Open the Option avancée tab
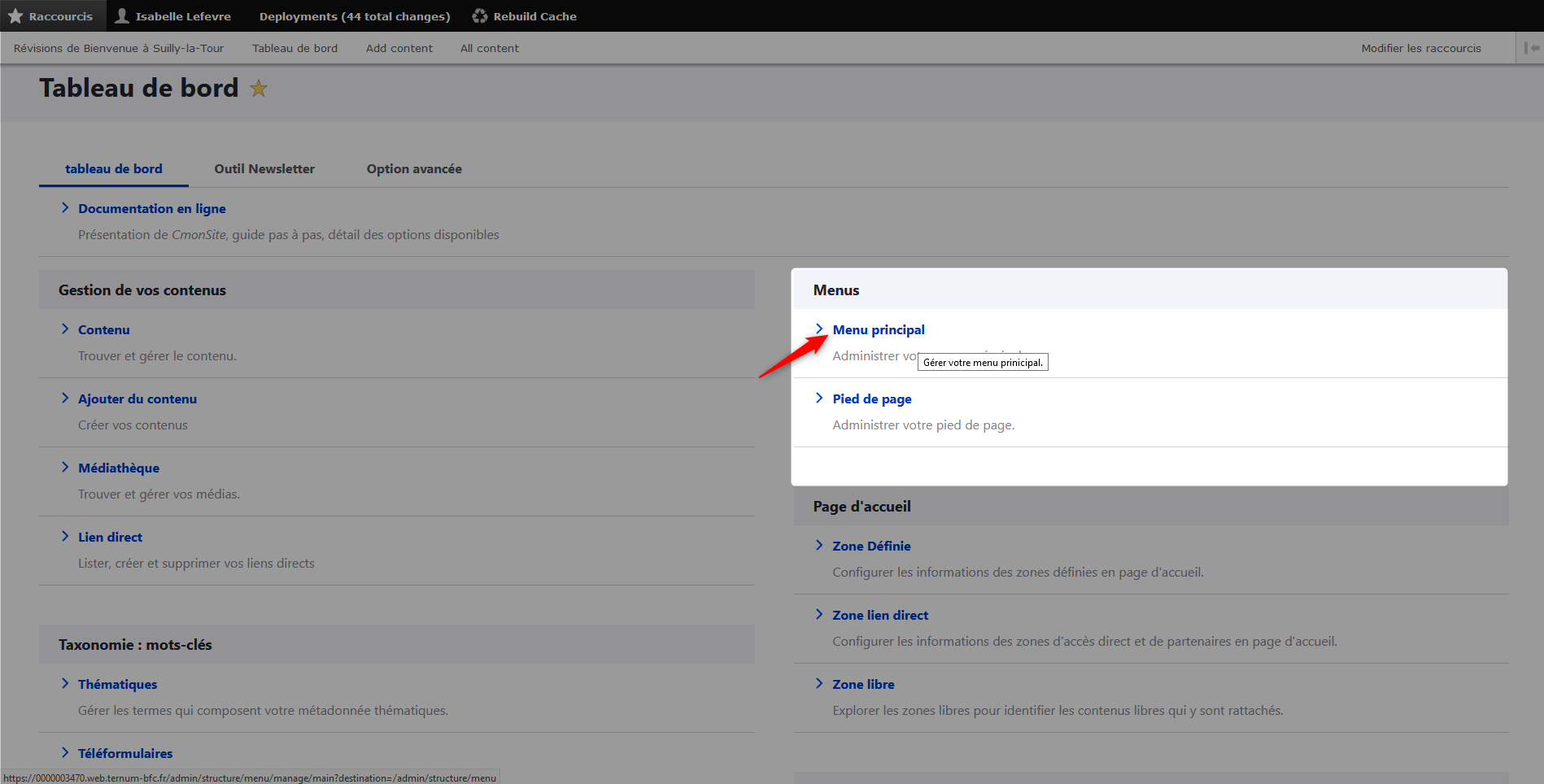Screen dimensions: 1544x784 click(414, 169)
